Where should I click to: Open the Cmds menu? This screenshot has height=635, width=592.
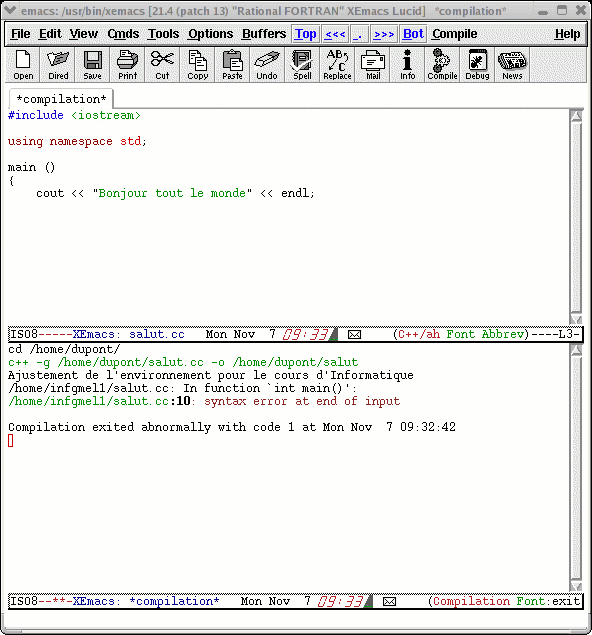[123, 34]
